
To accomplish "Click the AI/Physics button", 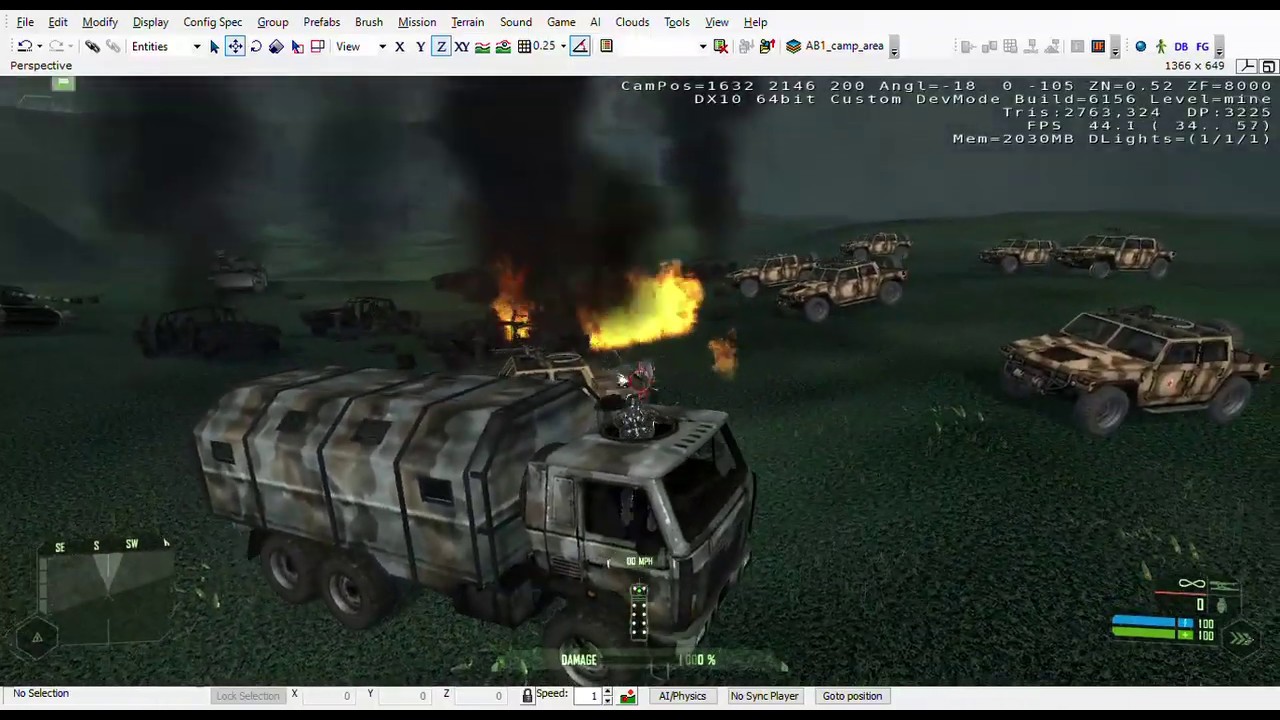I will (x=682, y=696).
